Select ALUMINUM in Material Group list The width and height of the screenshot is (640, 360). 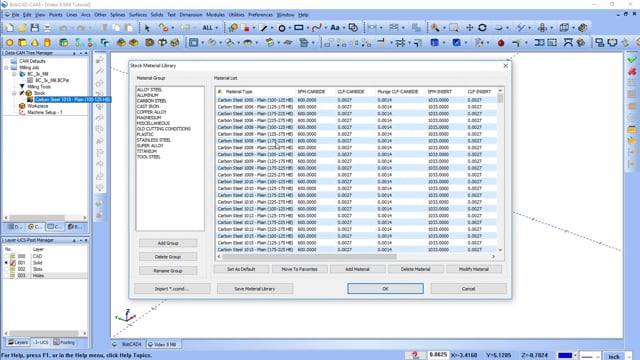coord(147,95)
